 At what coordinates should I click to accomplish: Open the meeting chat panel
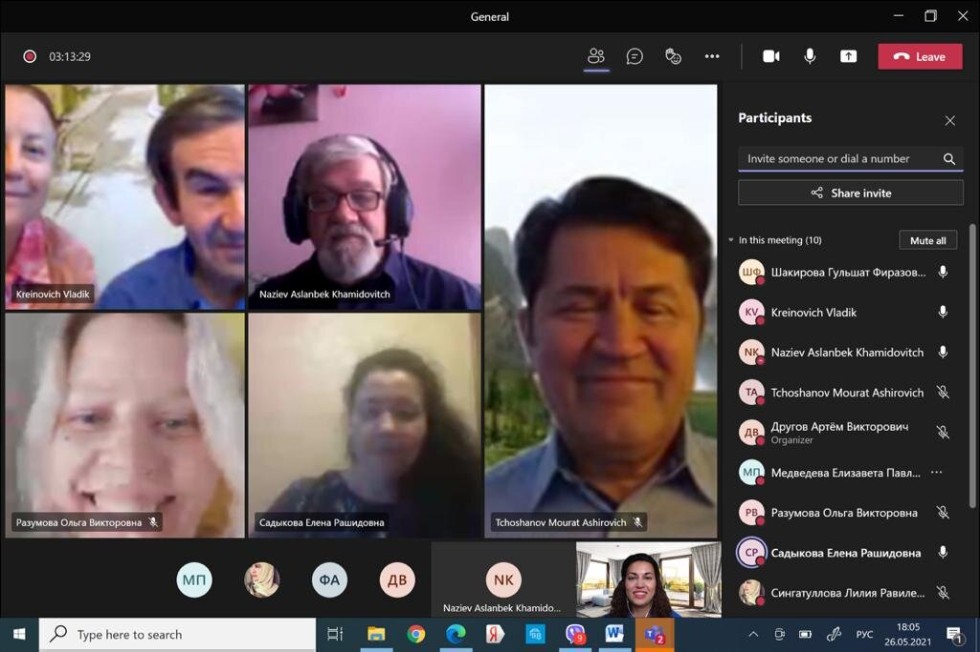(634, 56)
